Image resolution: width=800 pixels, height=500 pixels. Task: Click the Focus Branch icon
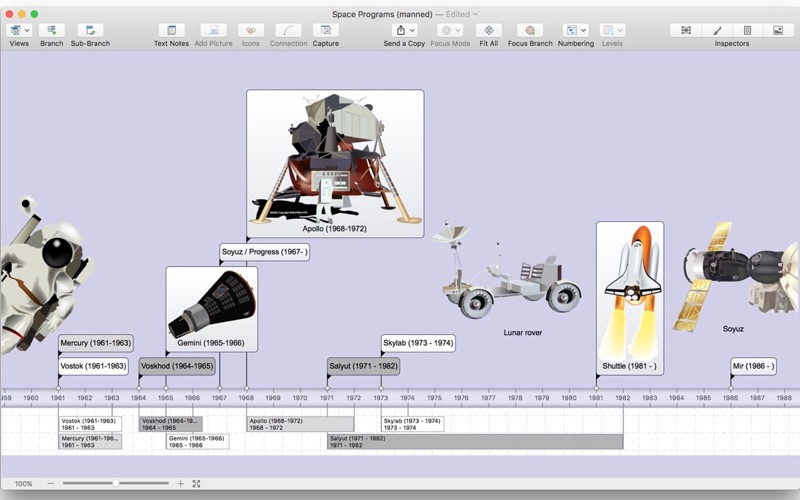click(530, 31)
